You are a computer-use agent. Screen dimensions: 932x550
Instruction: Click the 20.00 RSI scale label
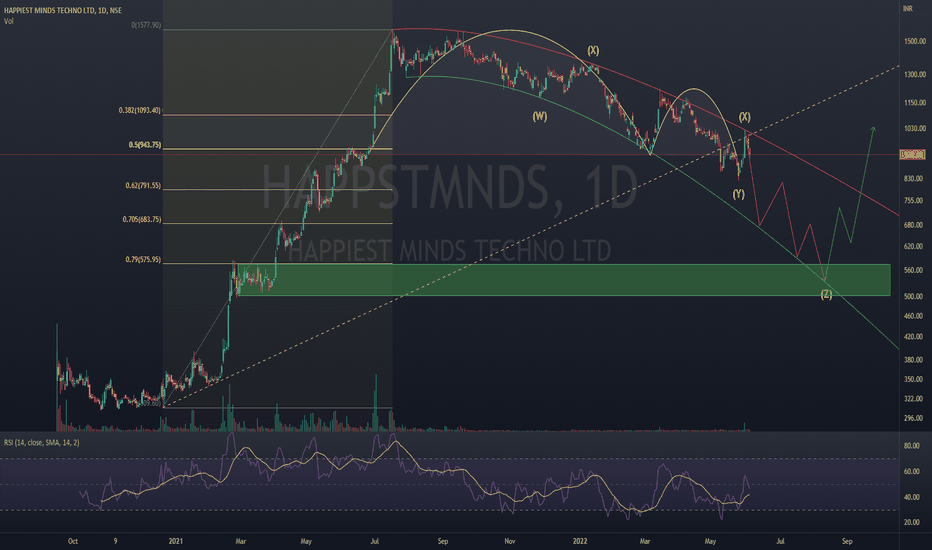912,522
